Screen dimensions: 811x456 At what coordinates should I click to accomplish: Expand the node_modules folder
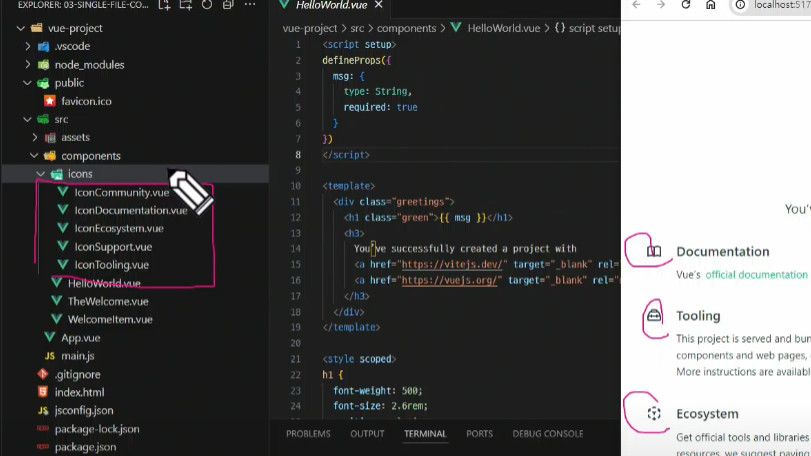tap(27, 65)
